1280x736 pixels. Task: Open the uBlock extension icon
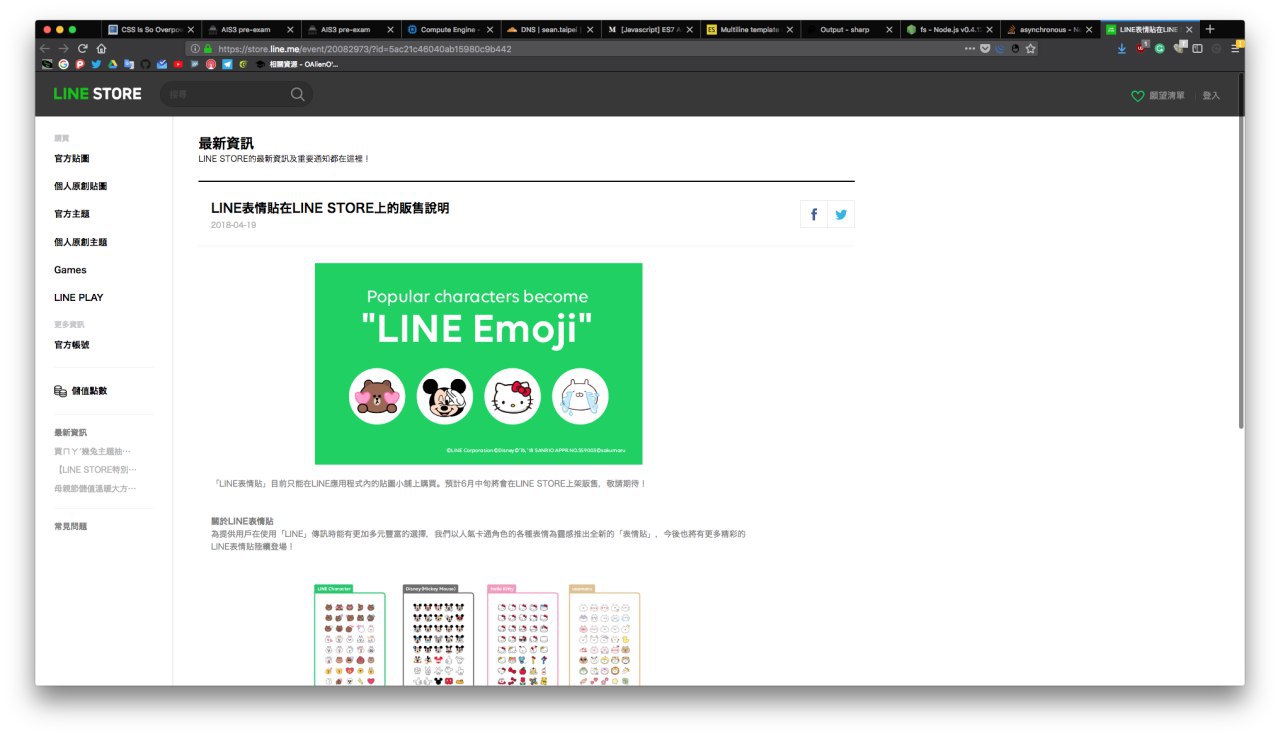[1142, 47]
